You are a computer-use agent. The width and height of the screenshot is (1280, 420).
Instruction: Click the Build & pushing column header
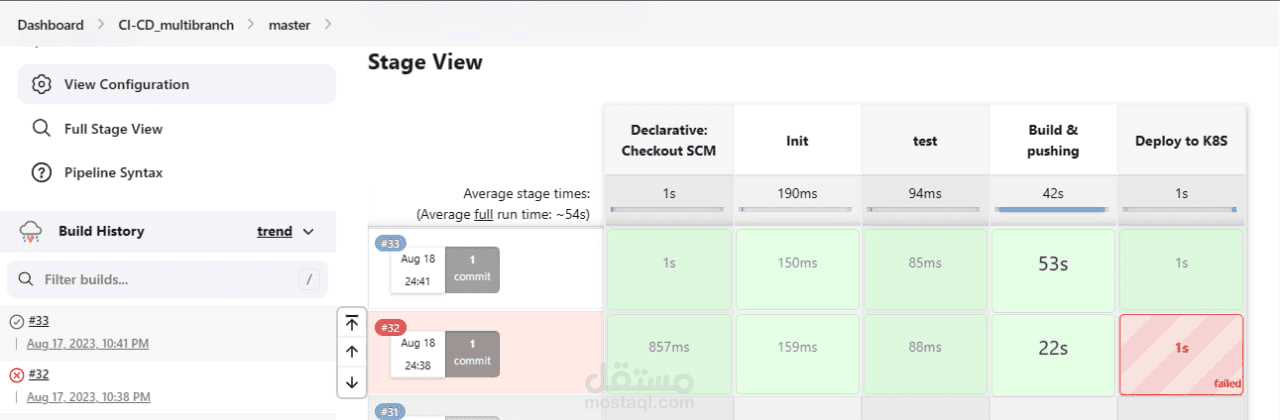tap(1053, 141)
